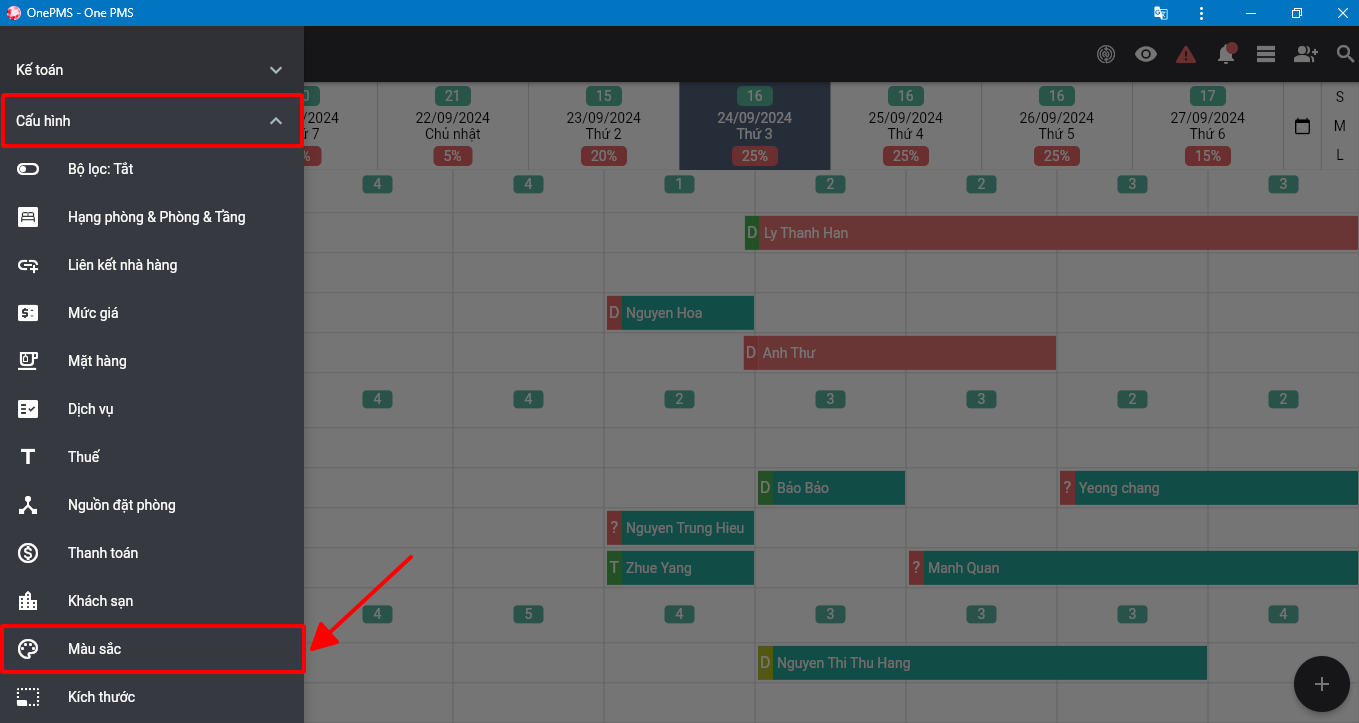Click the search magnifier icon
This screenshot has height=723, width=1359.
point(1346,54)
